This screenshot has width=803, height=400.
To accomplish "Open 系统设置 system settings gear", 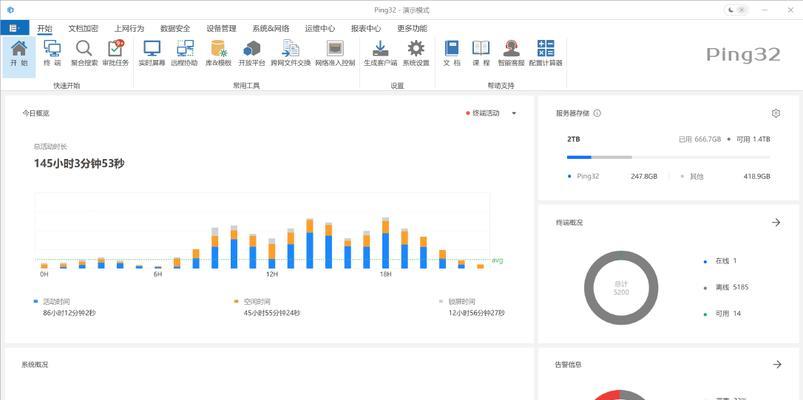I will click(416, 53).
